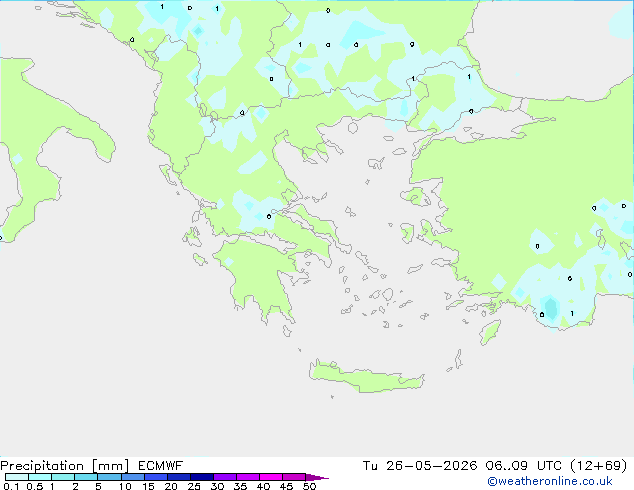Pick the 40–45 mm magenta legend swatch
Screen dimensions: 634x490
point(271,477)
